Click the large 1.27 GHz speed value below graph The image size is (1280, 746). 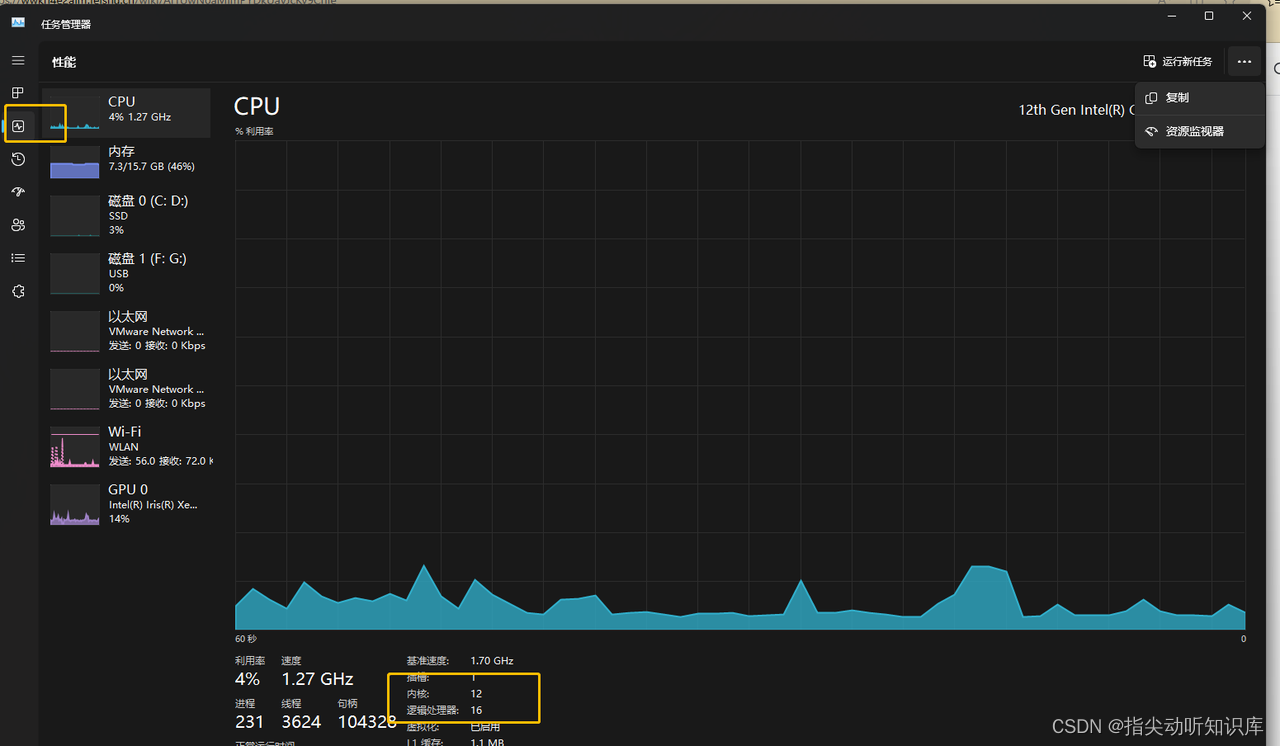pyautogui.click(x=317, y=679)
